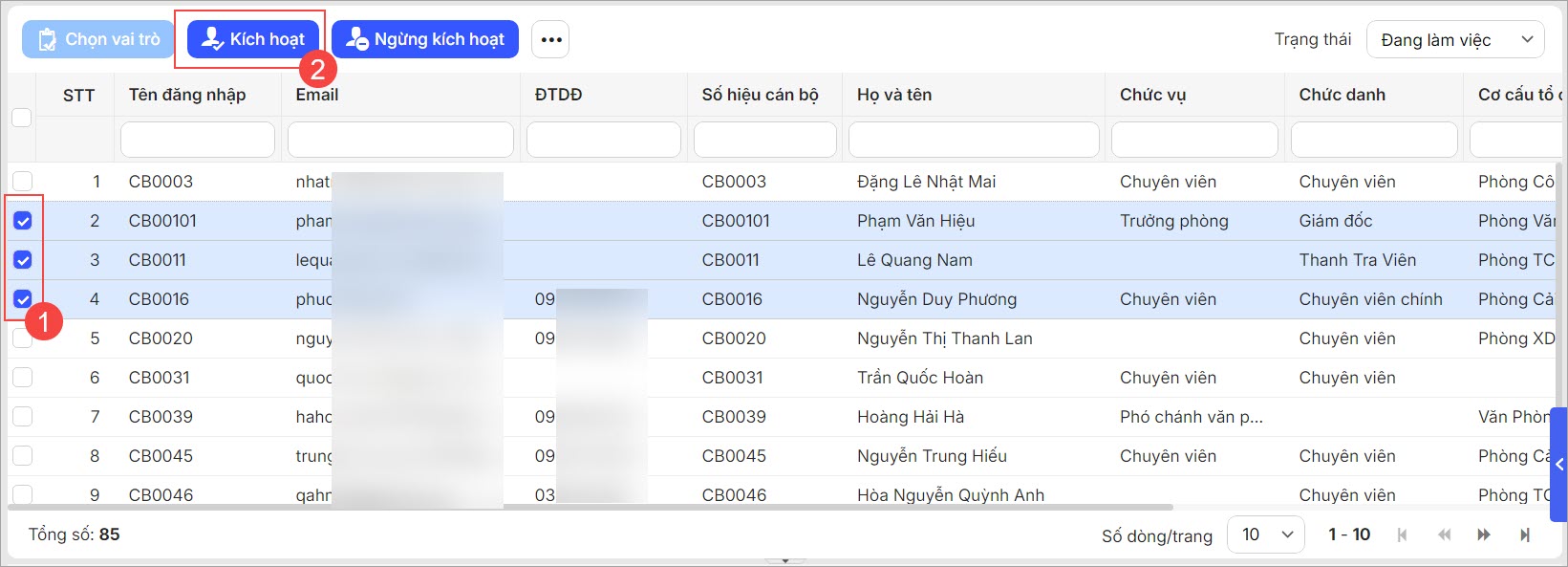
Task: Open the Trạng thái status dropdown
Action: point(1454,39)
